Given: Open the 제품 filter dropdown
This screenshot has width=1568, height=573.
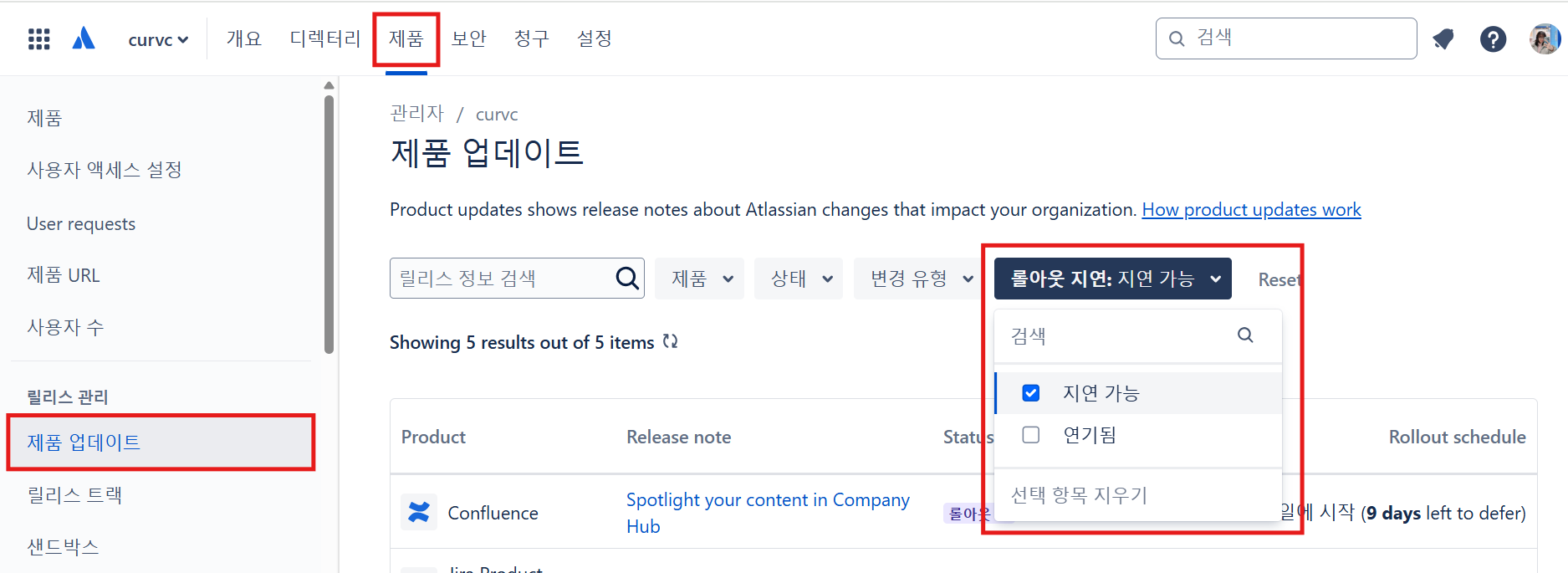Looking at the screenshot, I should pyautogui.click(x=700, y=279).
